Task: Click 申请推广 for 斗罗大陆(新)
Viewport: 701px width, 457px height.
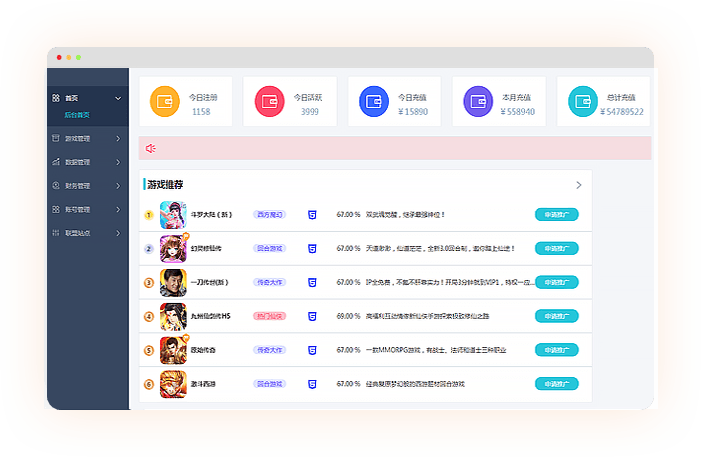Action: (x=557, y=215)
